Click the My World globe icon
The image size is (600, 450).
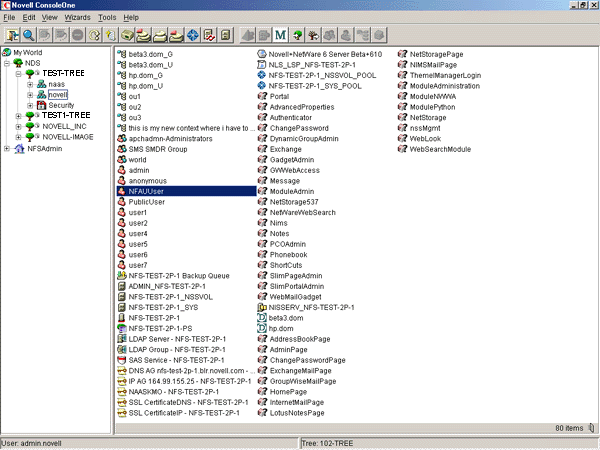(8, 52)
